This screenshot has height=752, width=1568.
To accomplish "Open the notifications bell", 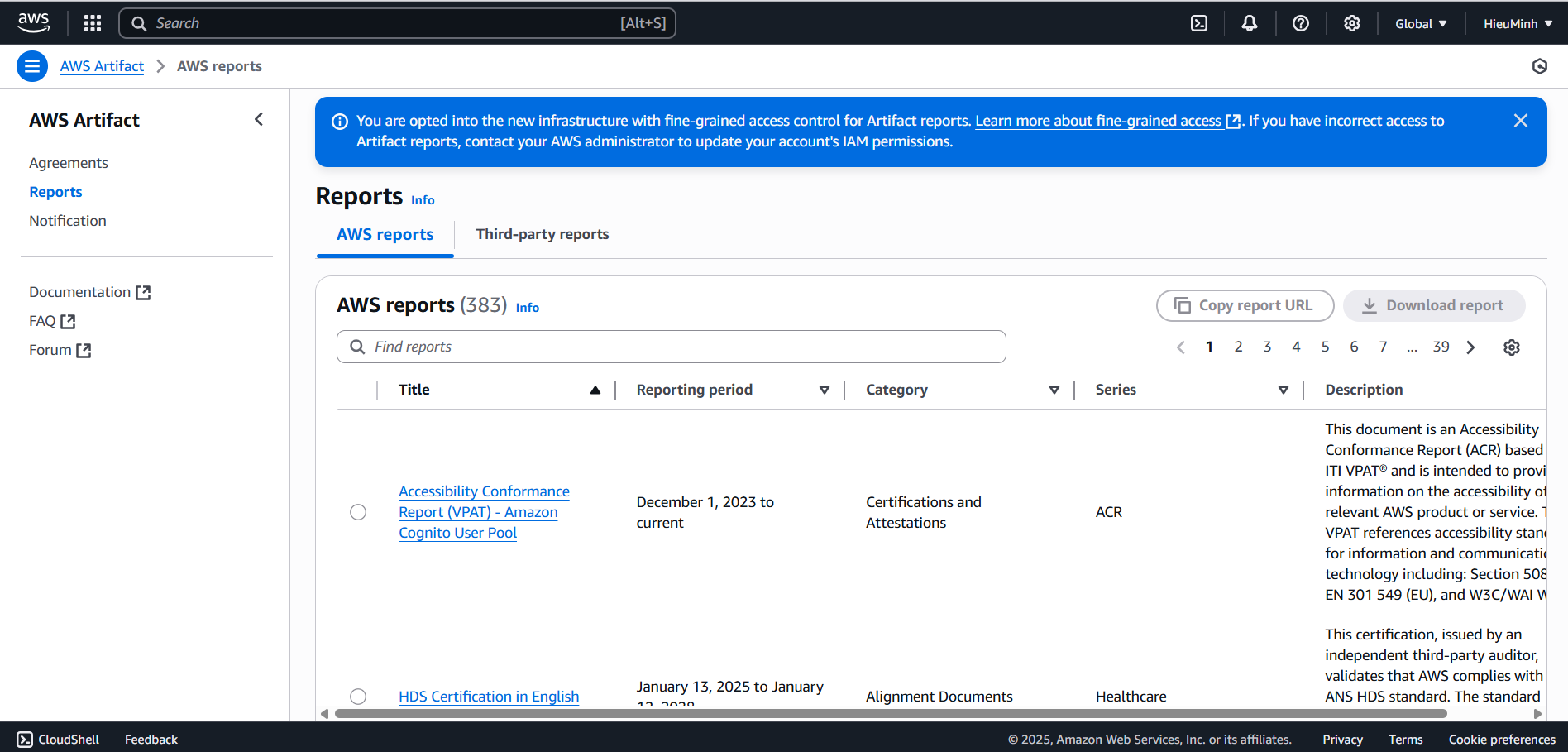I will click(1250, 23).
